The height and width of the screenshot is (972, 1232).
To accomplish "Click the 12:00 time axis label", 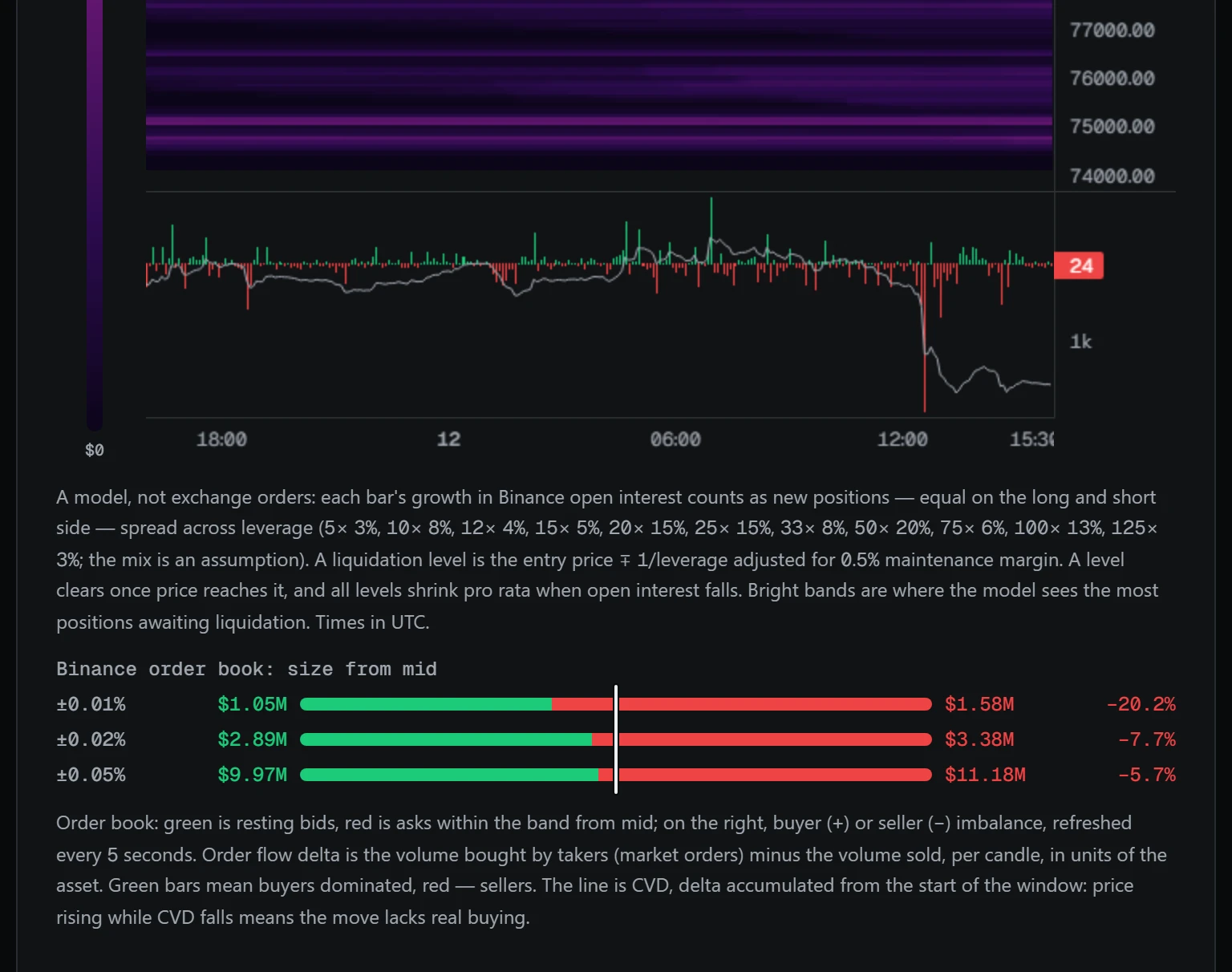I will coord(902,439).
